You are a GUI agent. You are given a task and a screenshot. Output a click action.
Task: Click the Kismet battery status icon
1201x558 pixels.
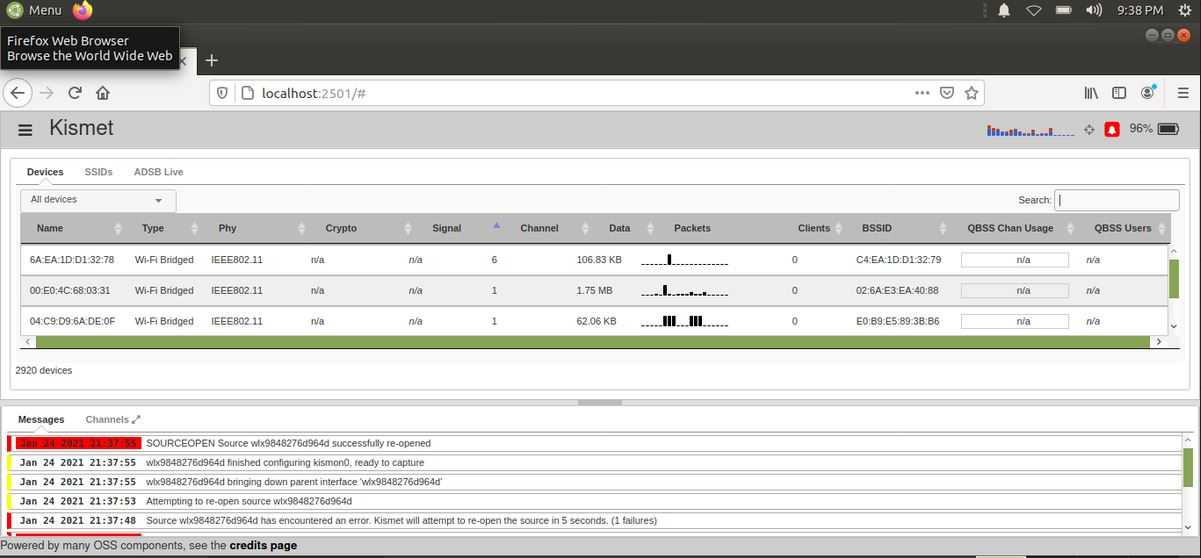coord(1167,129)
